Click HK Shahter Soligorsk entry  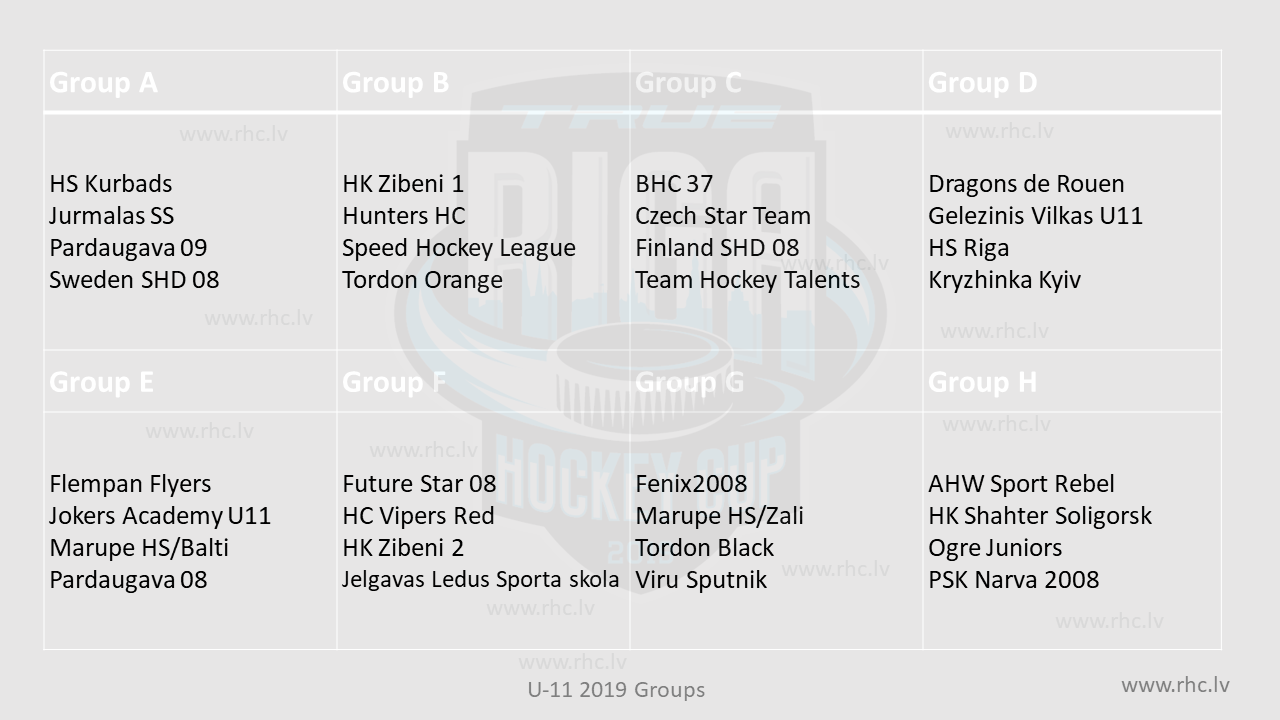(1040, 516)
